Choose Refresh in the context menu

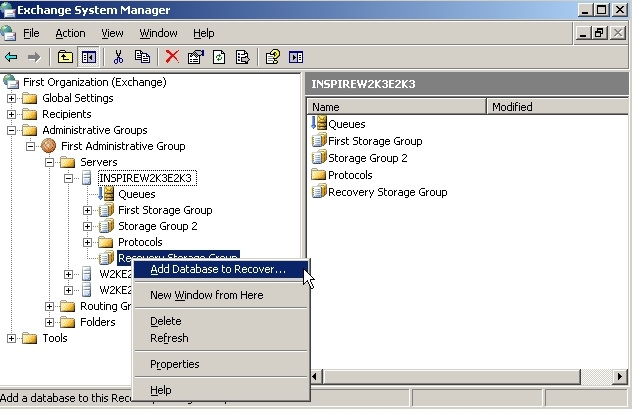click(221, 338)
